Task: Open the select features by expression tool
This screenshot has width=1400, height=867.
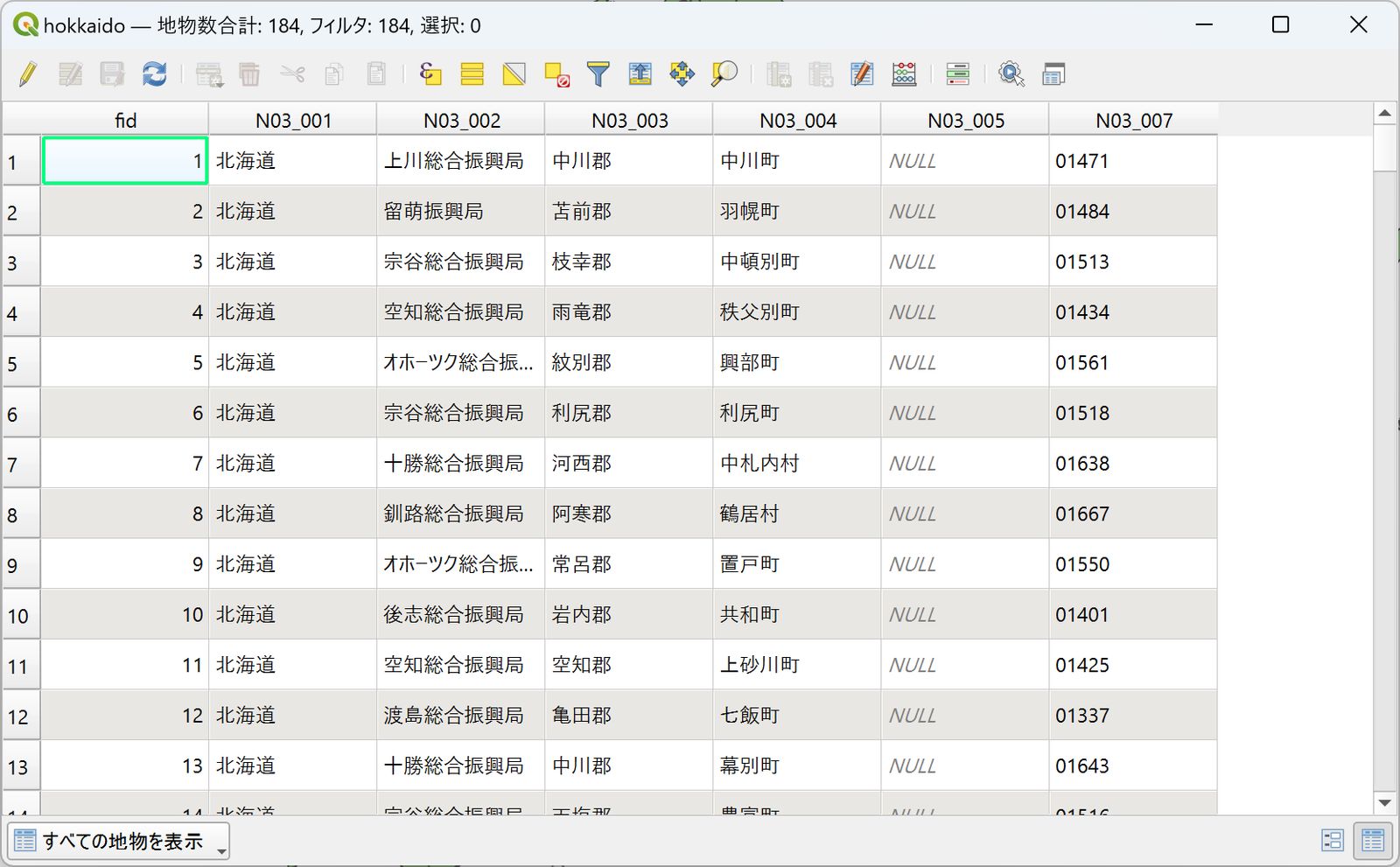Action: click(430, 74)
